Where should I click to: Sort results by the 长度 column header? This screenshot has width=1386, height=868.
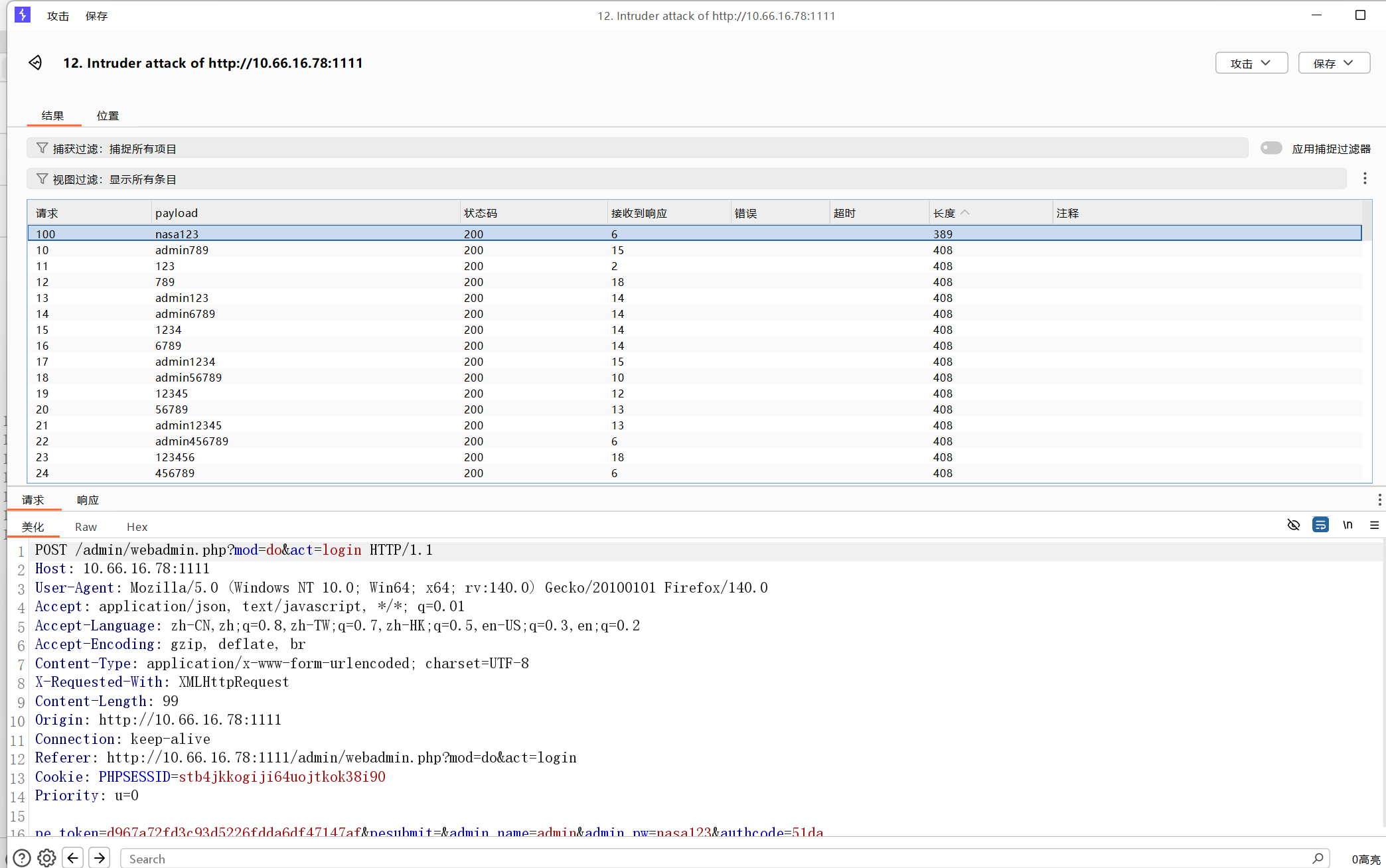click(944, 213)
